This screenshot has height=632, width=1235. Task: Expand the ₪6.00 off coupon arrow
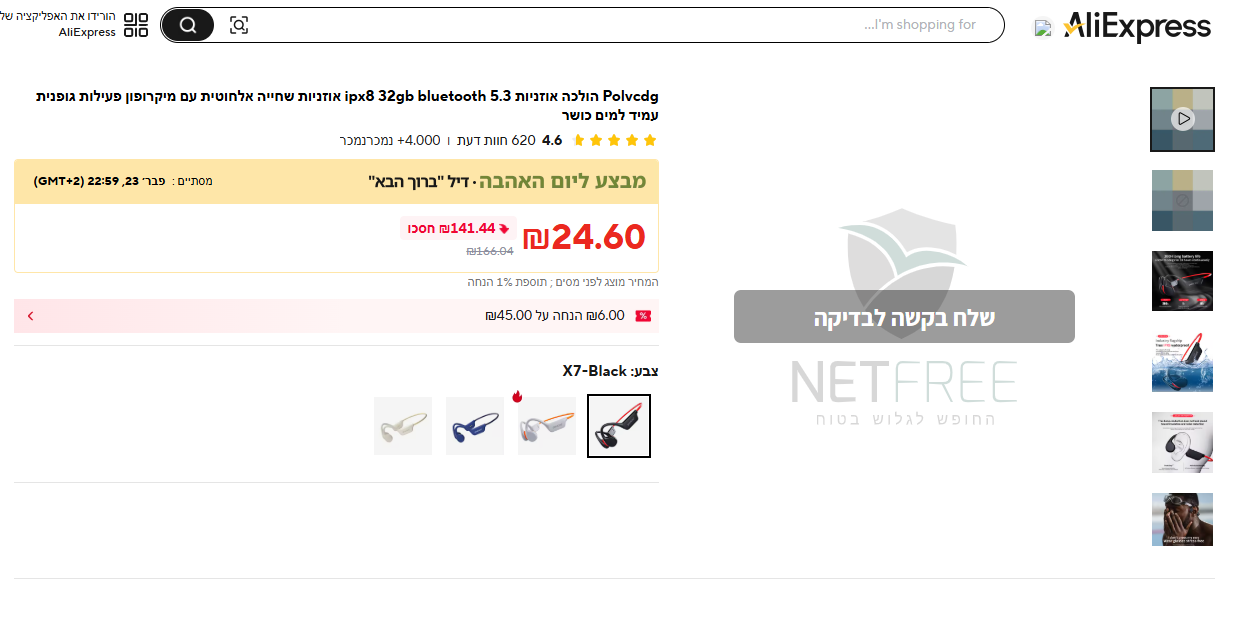pos(30,316)
